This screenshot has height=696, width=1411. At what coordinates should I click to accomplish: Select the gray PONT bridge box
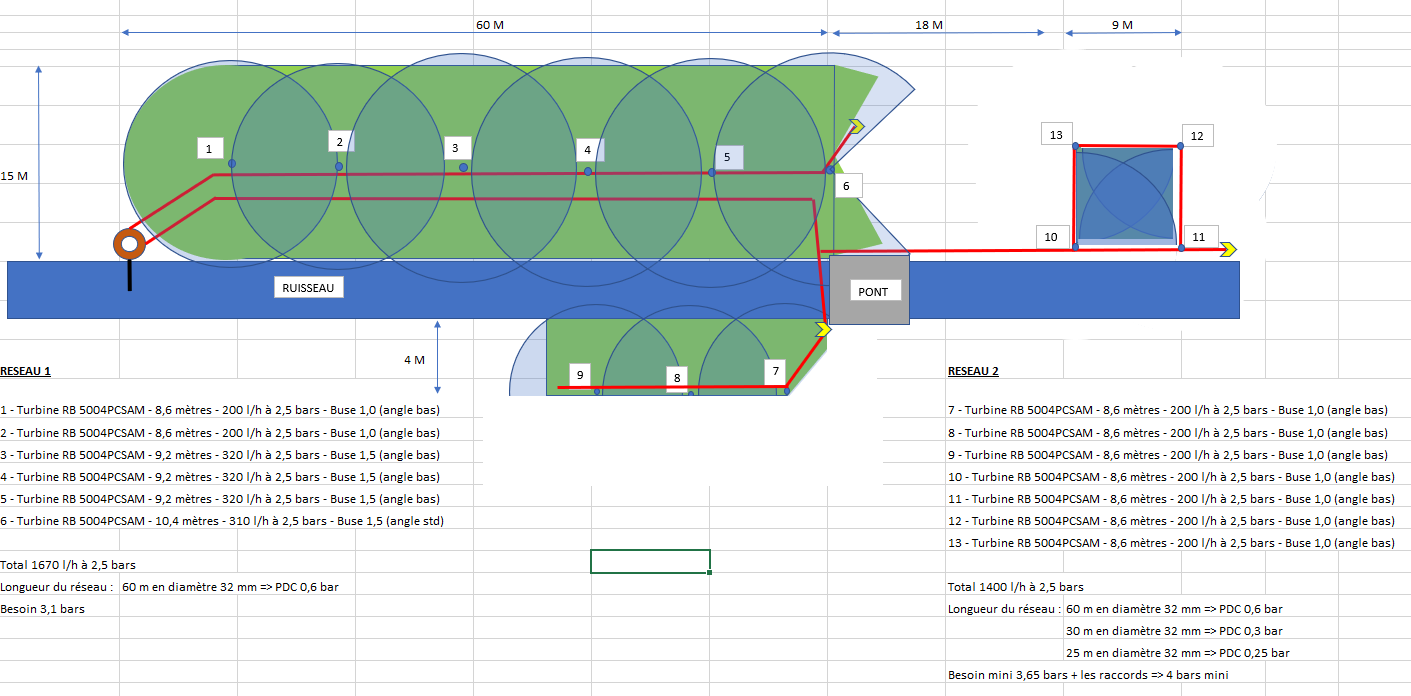point(869,290)
